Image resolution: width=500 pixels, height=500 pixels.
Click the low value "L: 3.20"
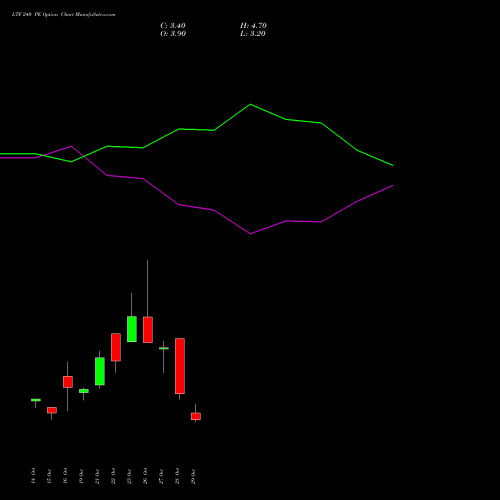point(253,34)
